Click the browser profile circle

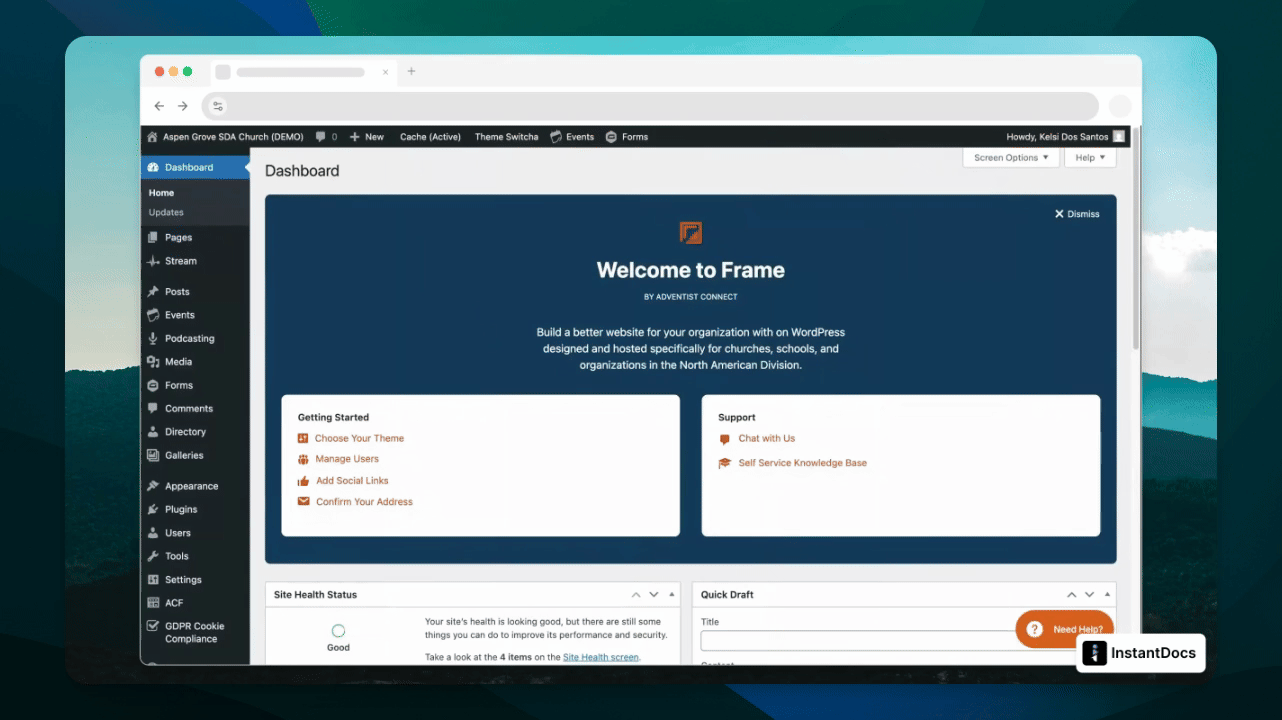(x=1120, y=106)
